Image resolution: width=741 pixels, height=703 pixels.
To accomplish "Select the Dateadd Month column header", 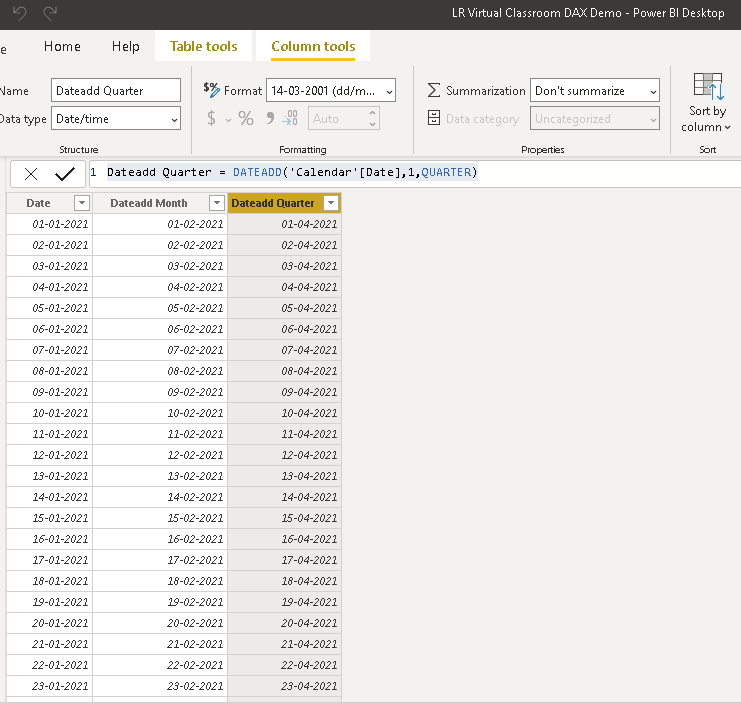I will point(149,203).
